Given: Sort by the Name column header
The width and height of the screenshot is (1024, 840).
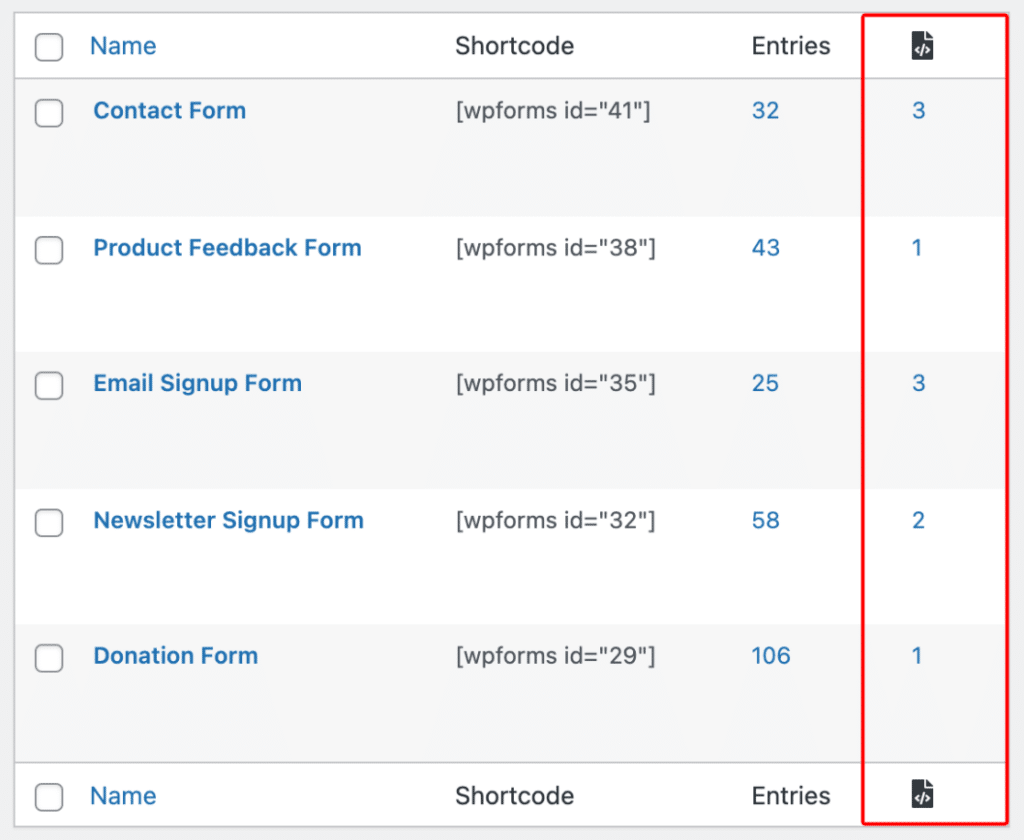Looking at the screenshot, I should click(x=122, y=46).
